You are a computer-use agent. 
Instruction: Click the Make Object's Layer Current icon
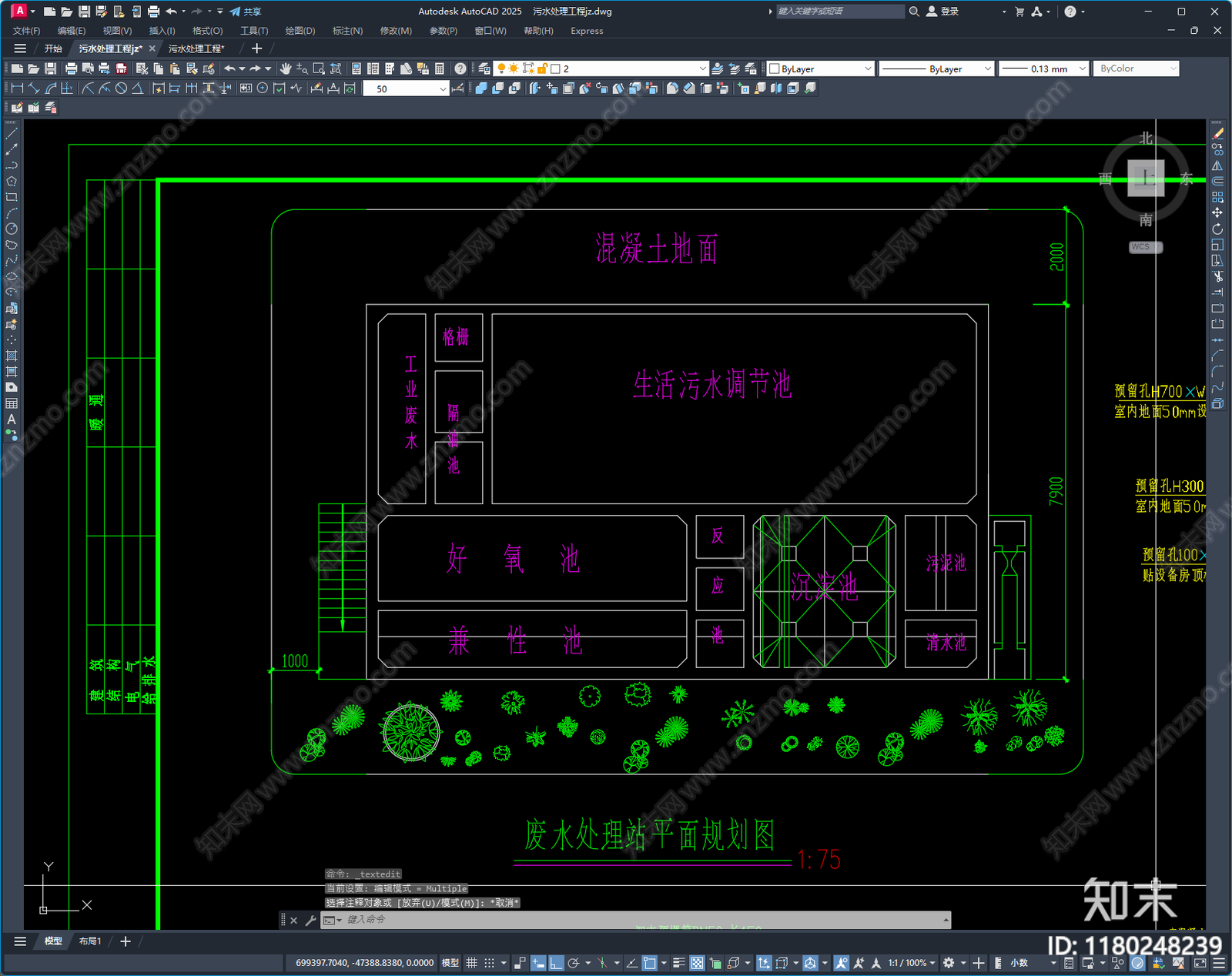click(718, 69)
